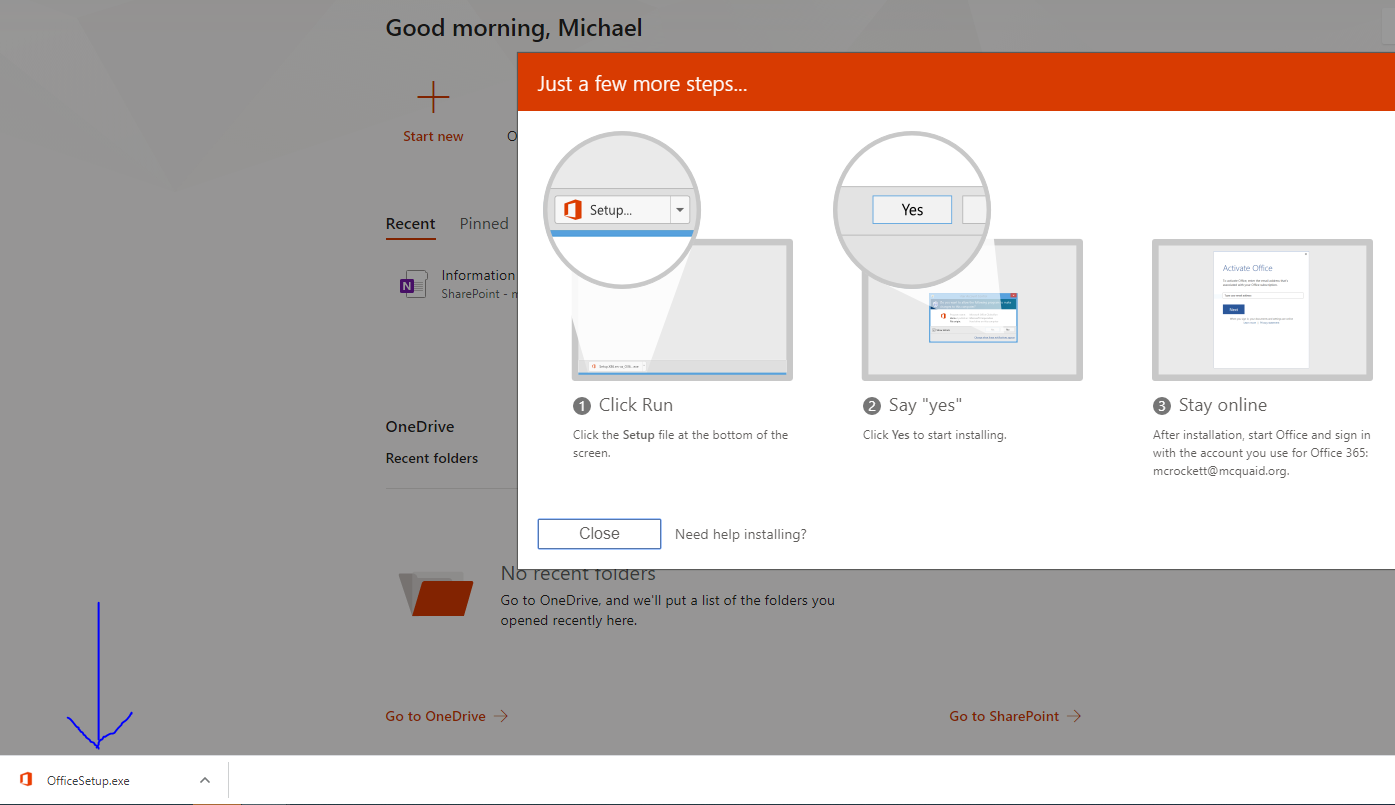Click the Office logo on OfficeSetup.exe download
Image resolution: width=1395 pixels, height=805 pixels.
[x=27, y=780]
